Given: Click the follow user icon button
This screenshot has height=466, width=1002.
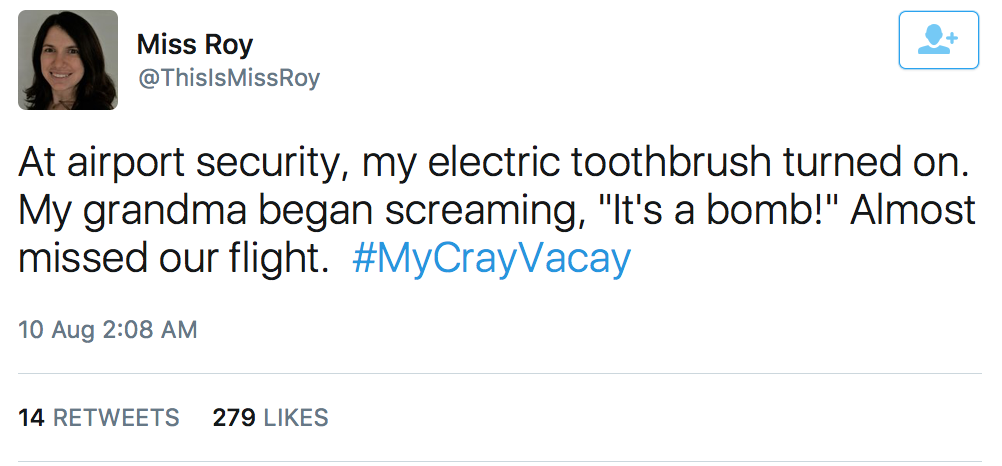Looking at the screenshot, I should click(938, 40).
